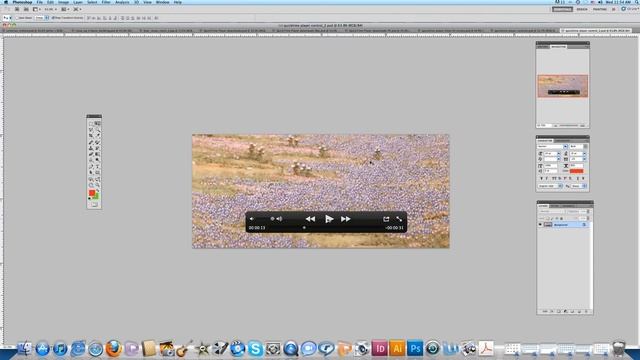Toggle Faux Bold in Character panel
The image size is (640, 360).
(x=542, y=178)
